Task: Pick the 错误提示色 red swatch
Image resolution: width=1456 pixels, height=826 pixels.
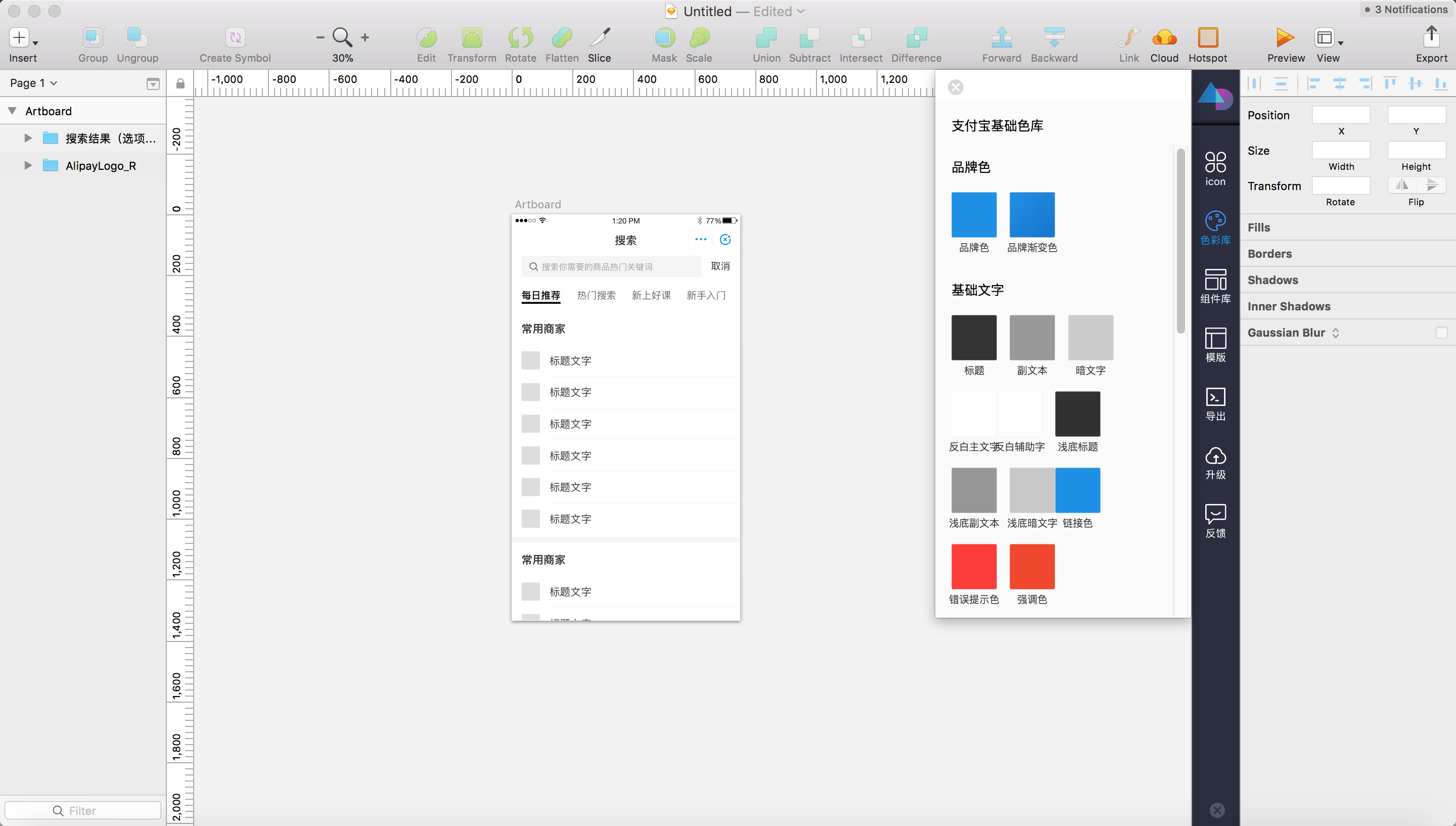Action: tap(973, 566)
